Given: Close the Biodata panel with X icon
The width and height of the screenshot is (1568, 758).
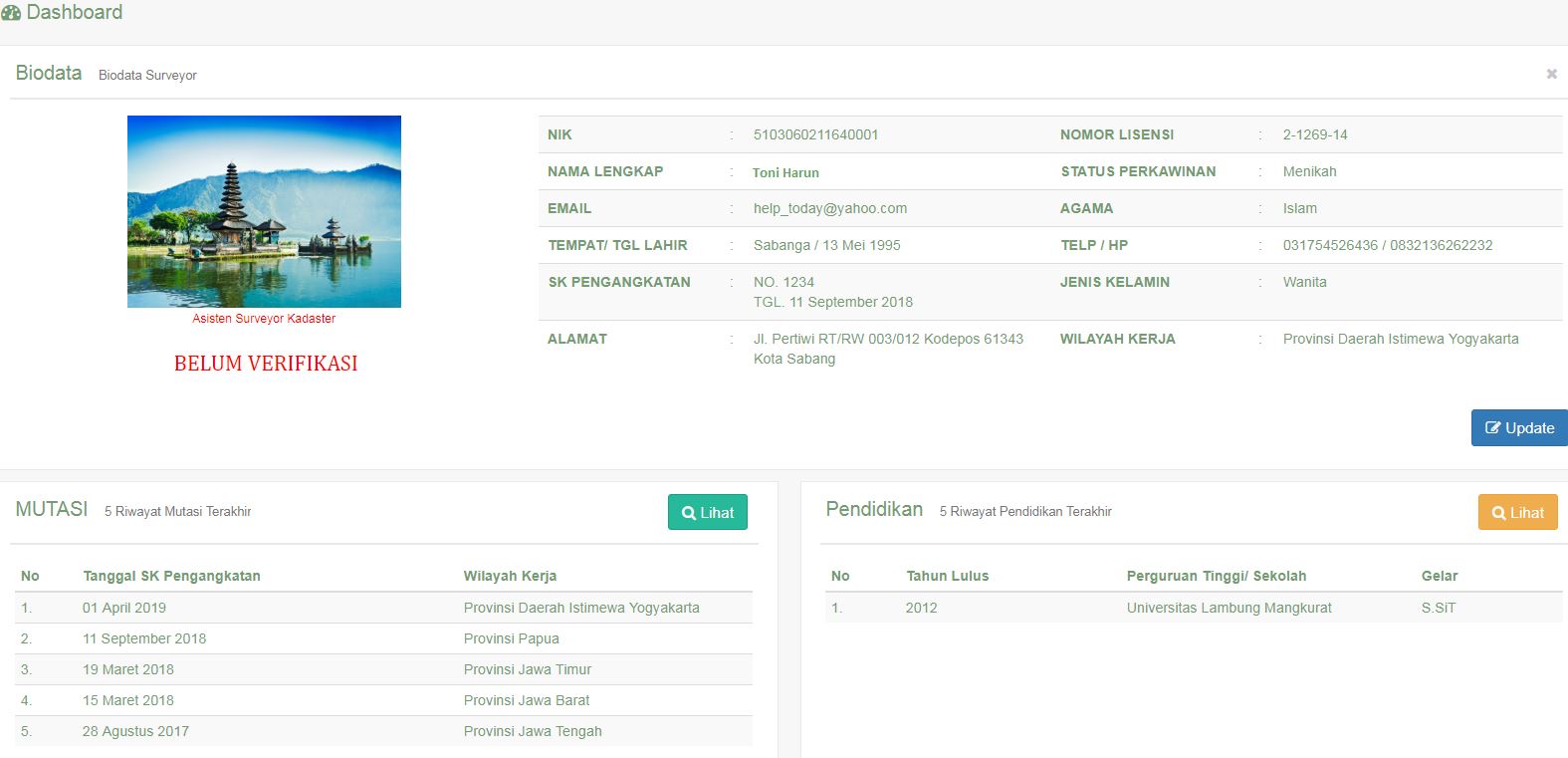Looking at the screenshot, I should (x=1551, y=74).
